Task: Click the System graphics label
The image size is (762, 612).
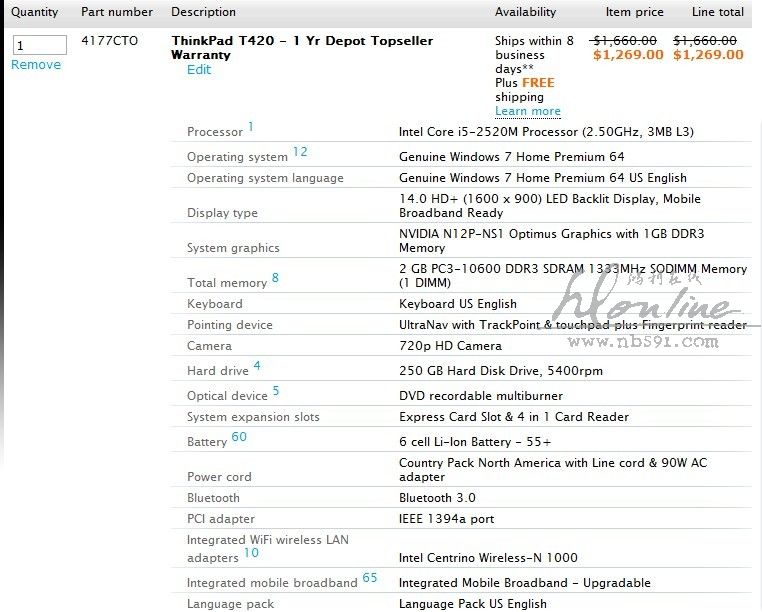Action: (233, 248)
